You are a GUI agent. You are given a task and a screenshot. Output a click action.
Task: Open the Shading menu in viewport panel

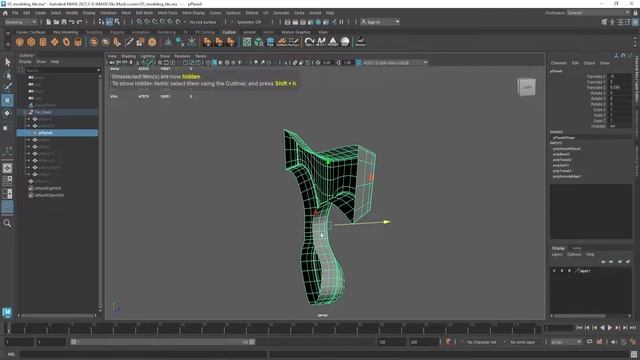(129, 56)
